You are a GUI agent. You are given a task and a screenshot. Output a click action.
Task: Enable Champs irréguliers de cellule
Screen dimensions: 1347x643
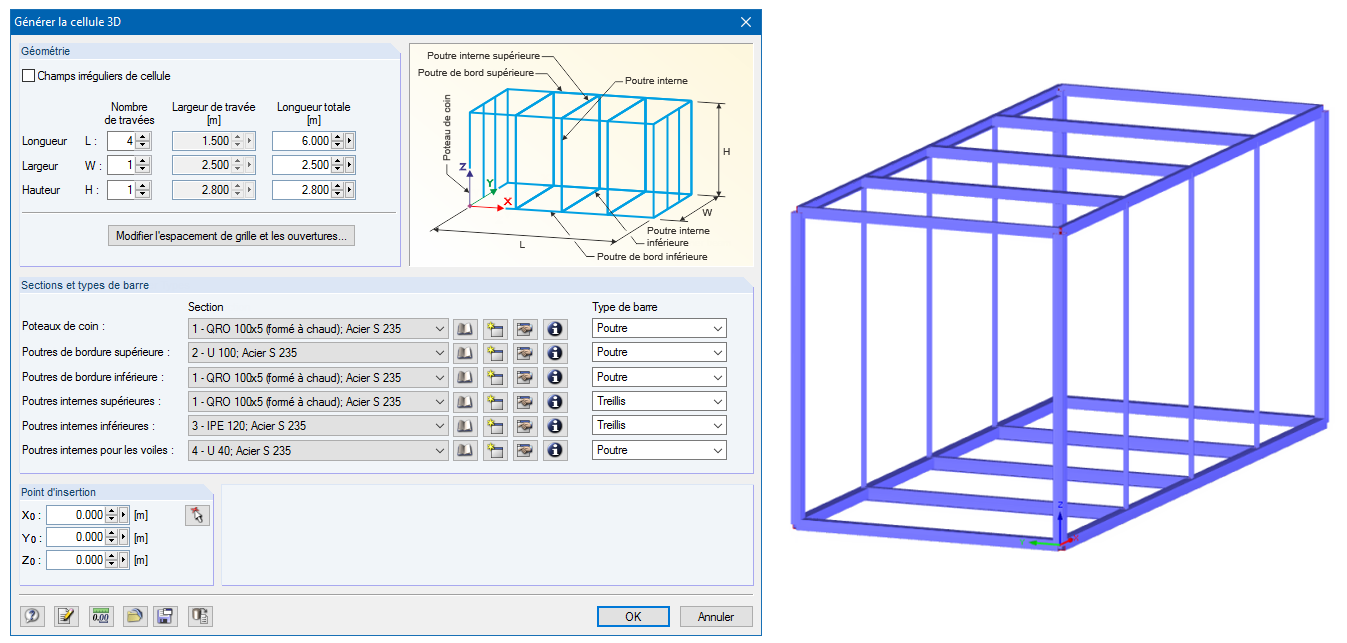(28, 75)
